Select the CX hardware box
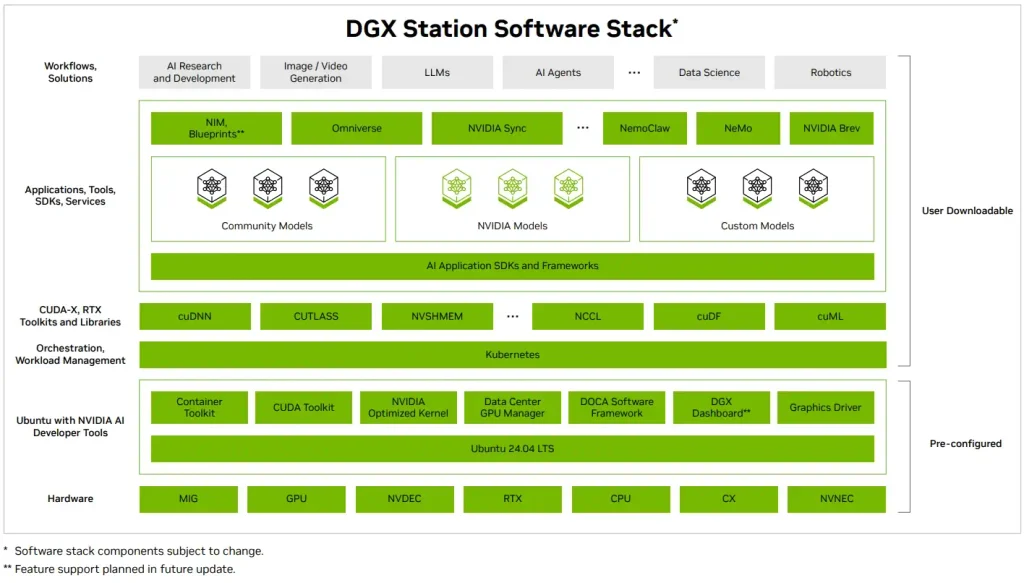The width and height of the screenshot is (1024, 583). pyautogui.click(x=729, y=499)
